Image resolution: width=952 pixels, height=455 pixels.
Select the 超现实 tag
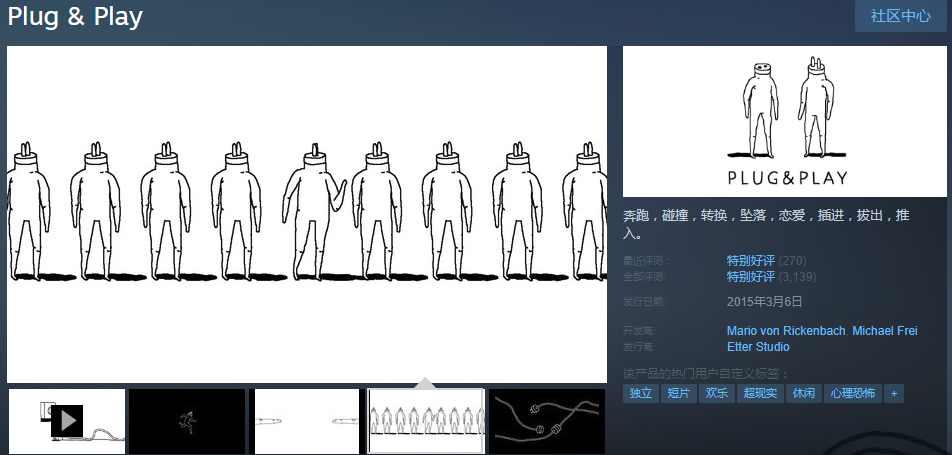coord(761,394)
